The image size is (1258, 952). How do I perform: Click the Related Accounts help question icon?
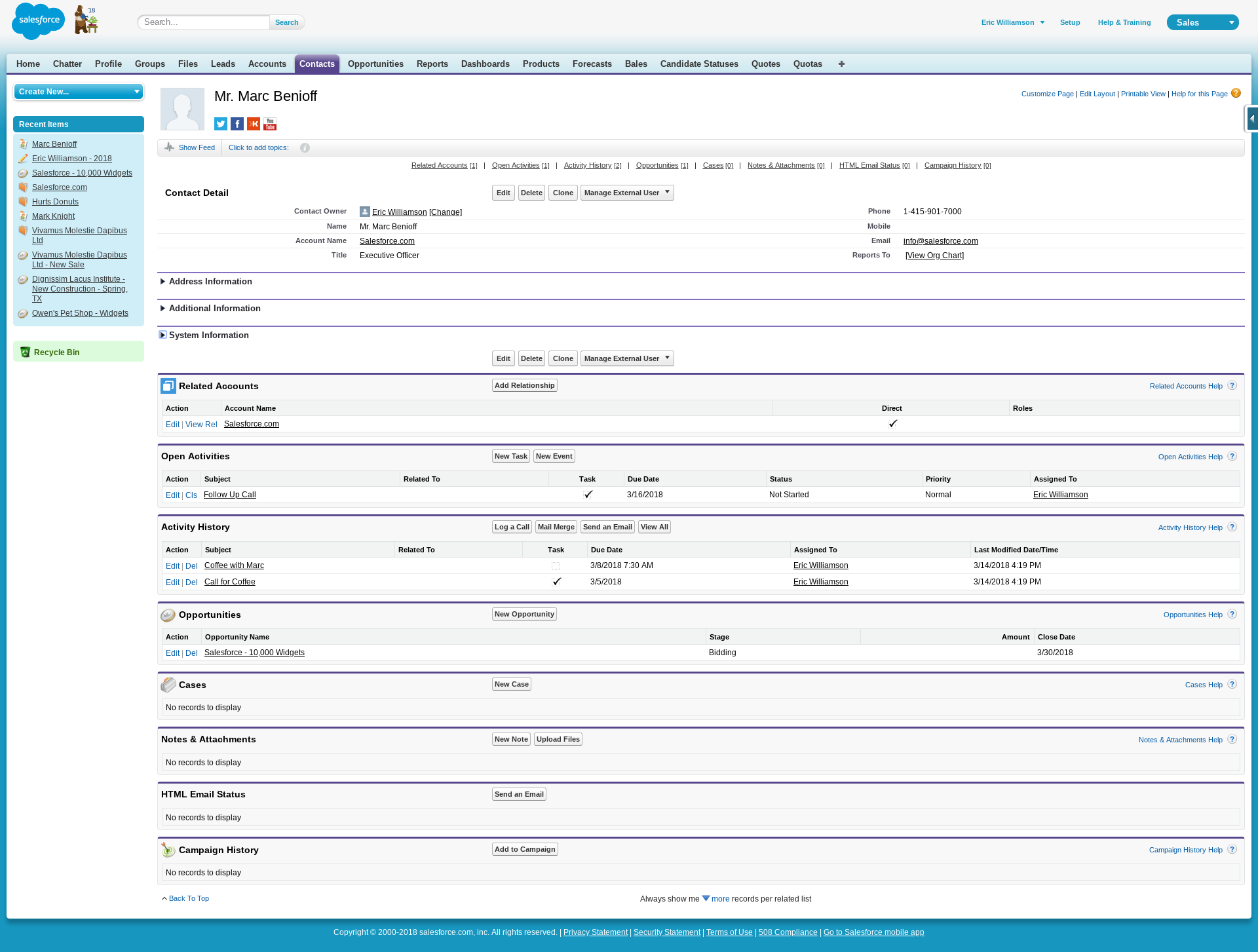1232,385
